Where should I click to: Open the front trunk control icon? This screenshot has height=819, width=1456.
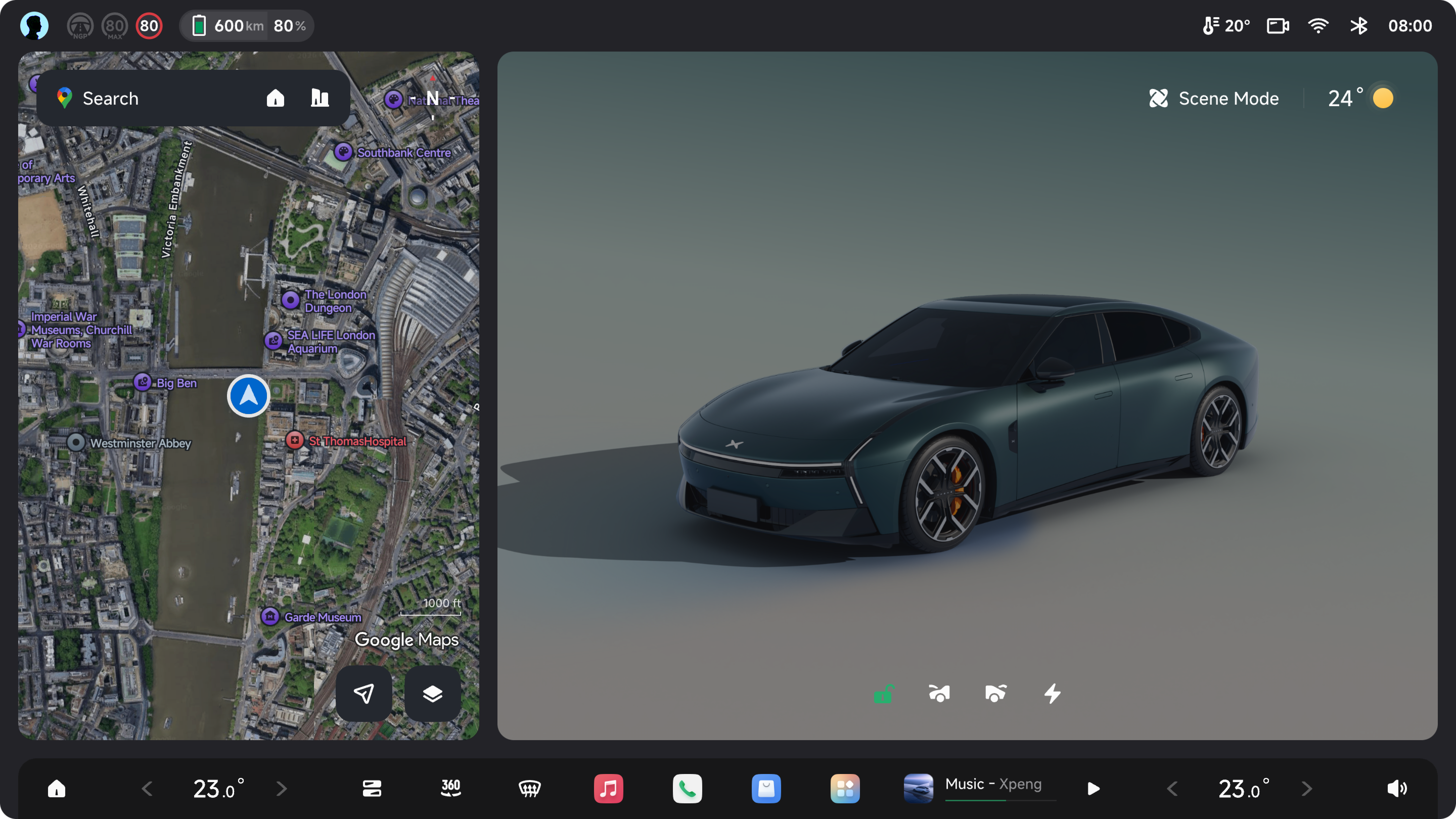click(939, 694)
